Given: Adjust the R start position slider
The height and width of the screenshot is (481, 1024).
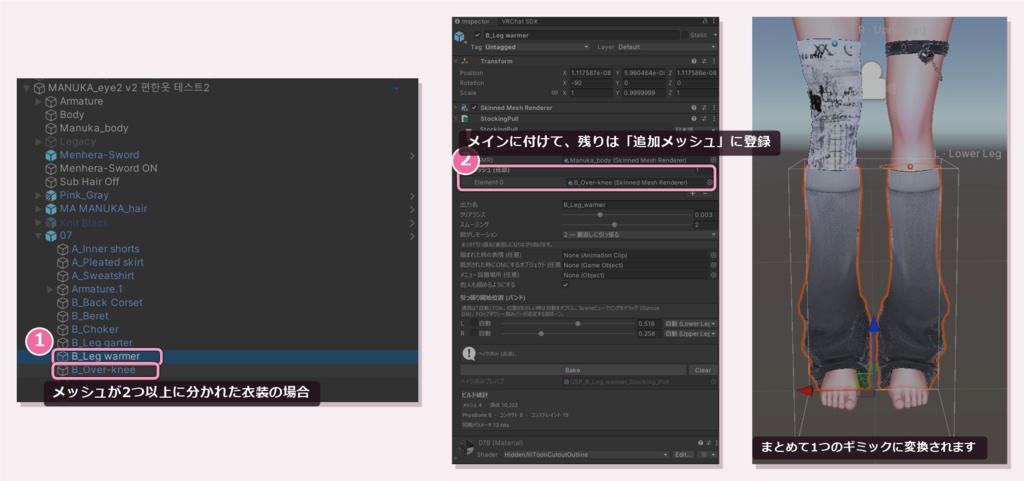Looking at the screenshot, I should coord(568,334).
